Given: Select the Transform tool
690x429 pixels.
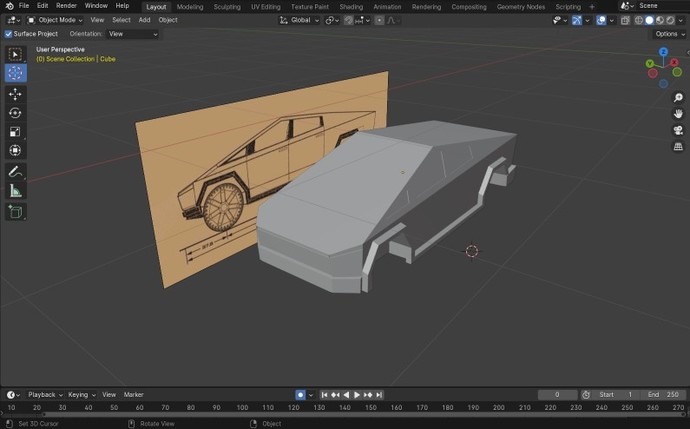Looking at the screenshot, I should pyautogui.click(x=15, y=150).
